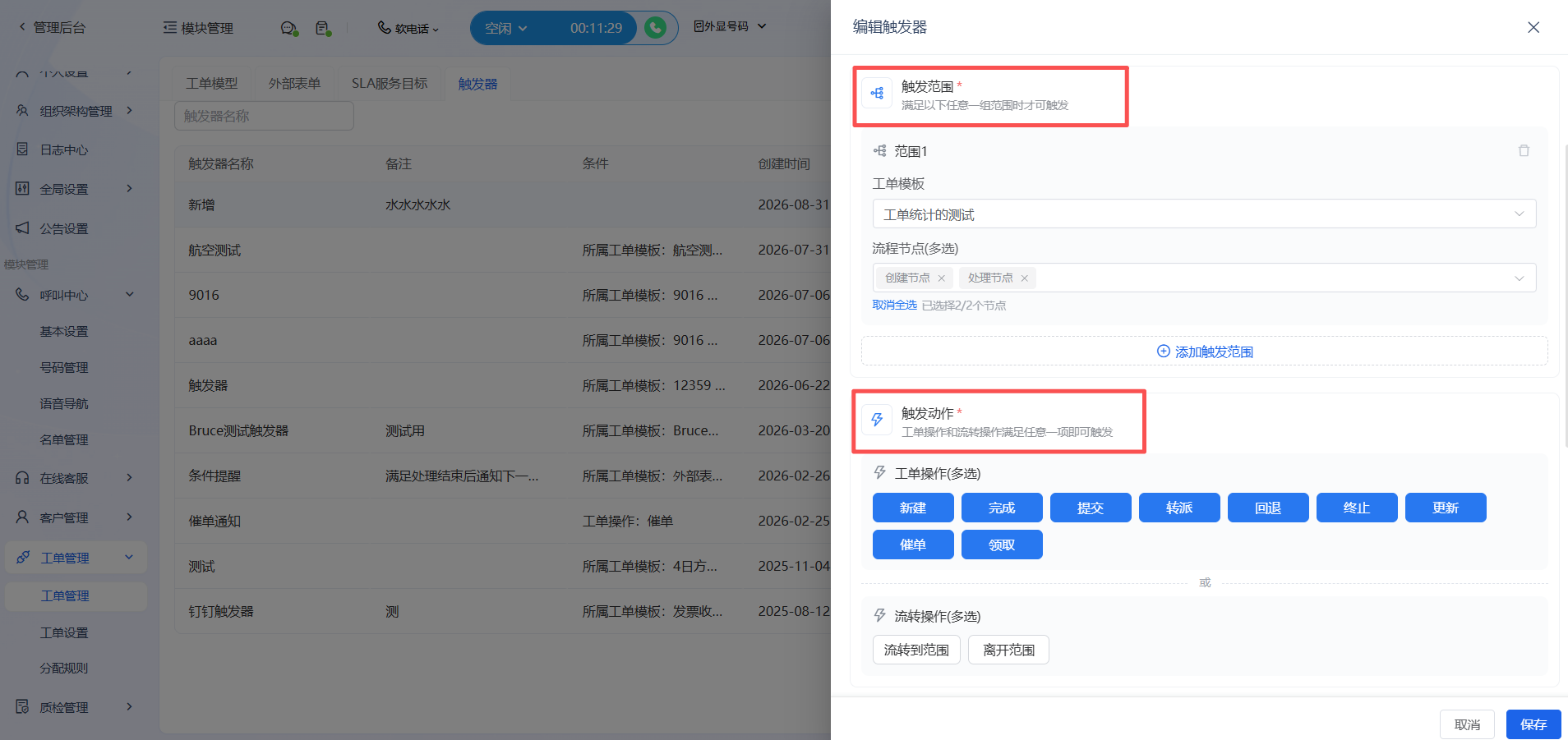
Task: Click the 取消全选 link
Action: (x=894, y=305)
